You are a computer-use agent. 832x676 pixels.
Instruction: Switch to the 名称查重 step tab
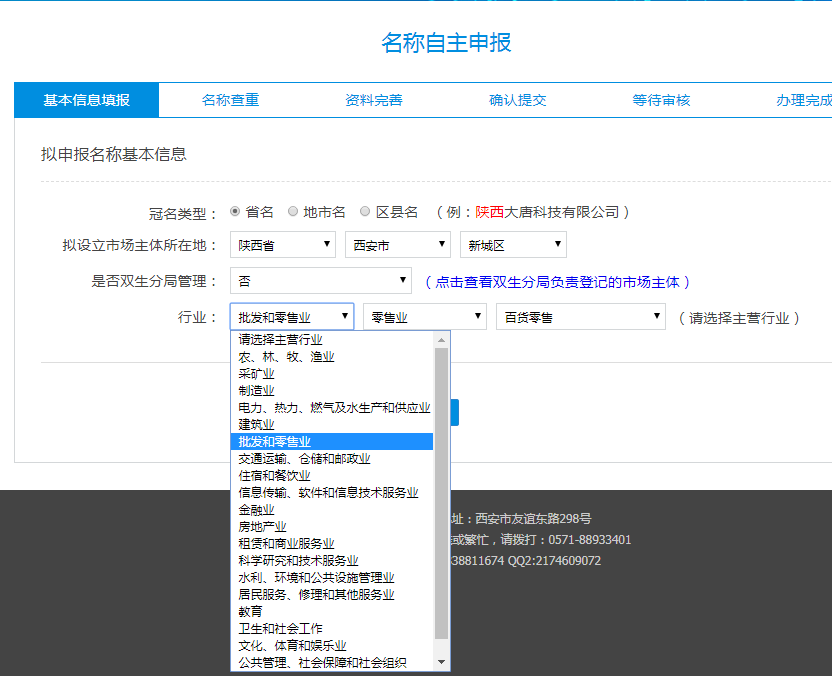point(229,100)
